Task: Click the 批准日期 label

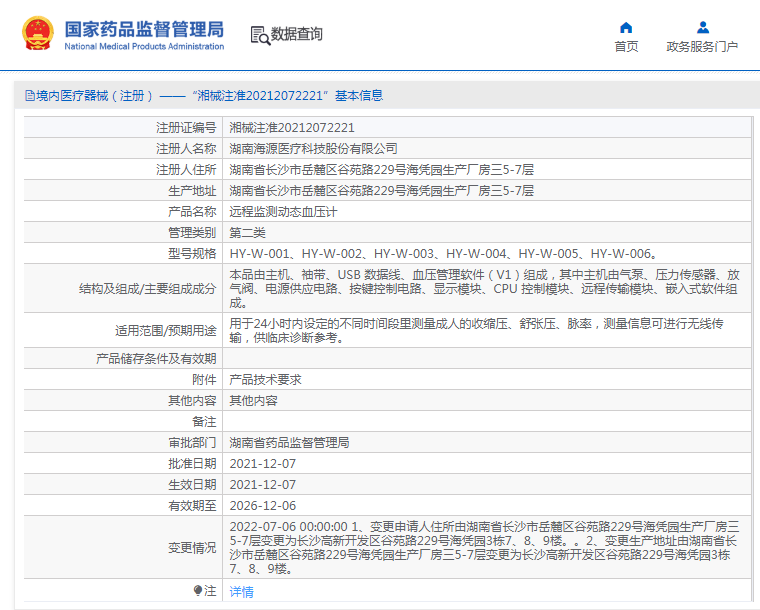Action: coord(192,464)
